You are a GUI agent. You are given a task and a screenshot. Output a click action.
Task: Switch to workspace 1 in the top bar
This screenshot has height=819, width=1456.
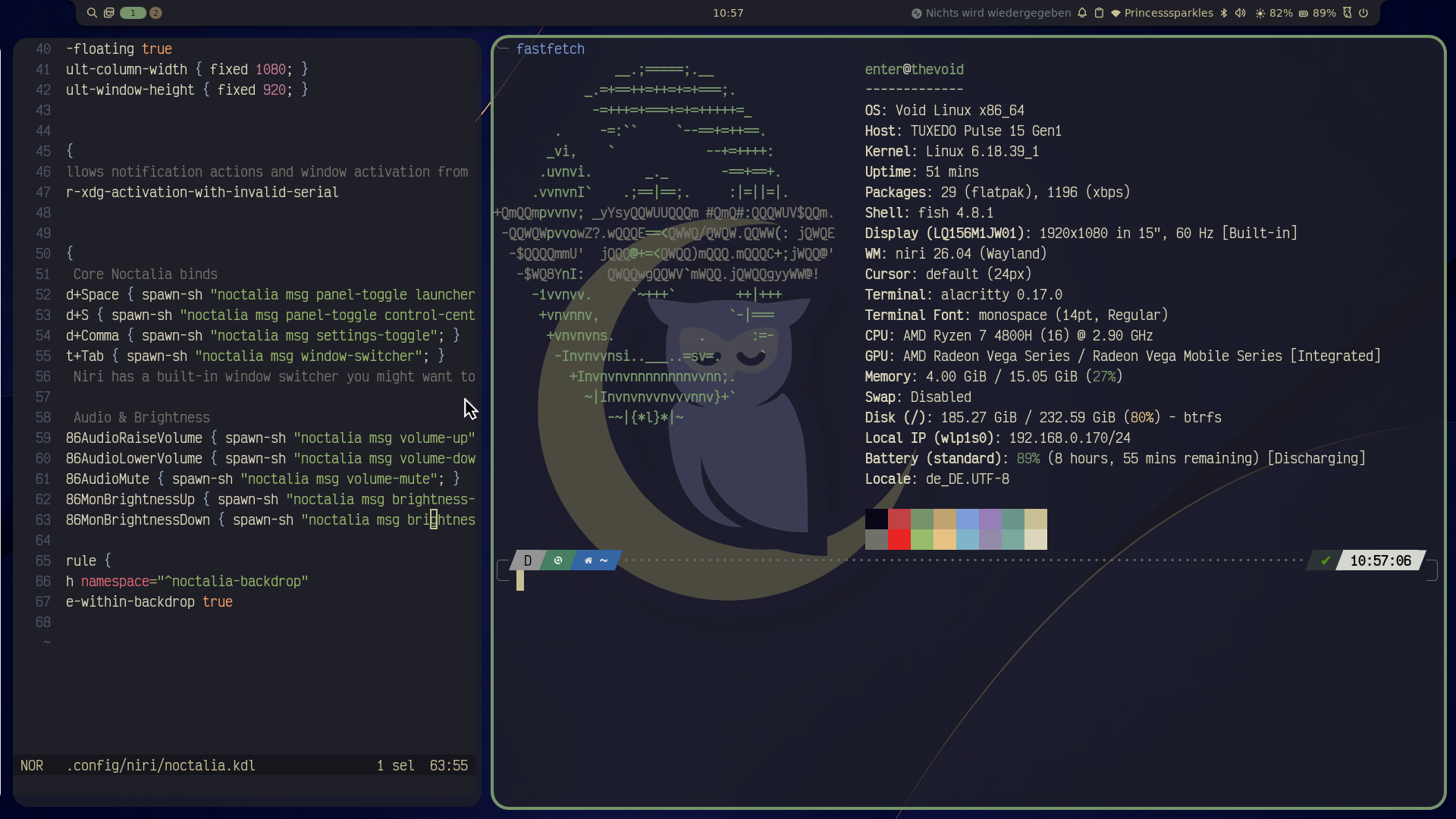(x=133, y=13)
